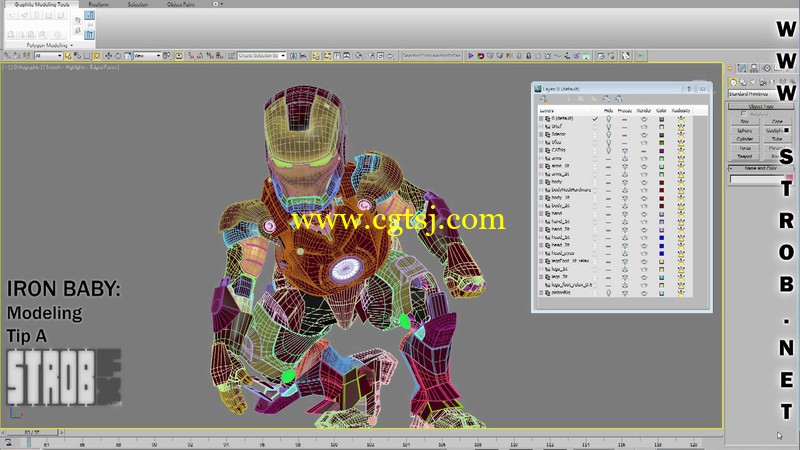The height and width of the screenshot is (450, 800).
Task: Set body as the current layer
Action: point(595,182)
